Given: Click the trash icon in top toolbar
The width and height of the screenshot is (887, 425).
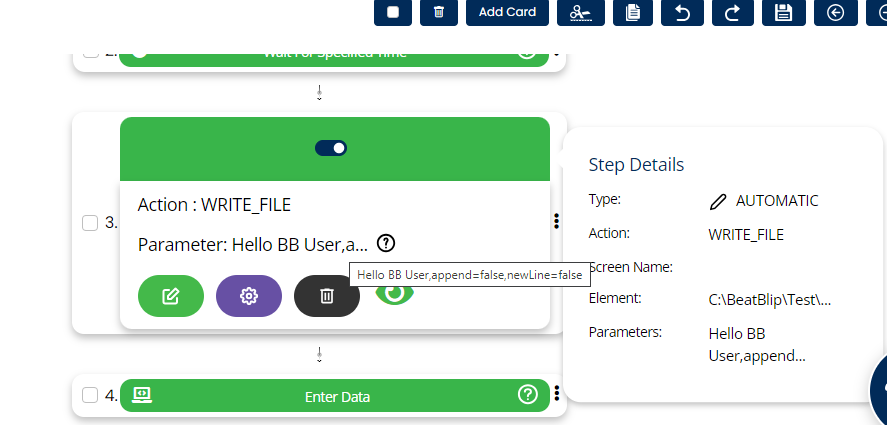Looking at the screenshot, I should coord(438,12).
